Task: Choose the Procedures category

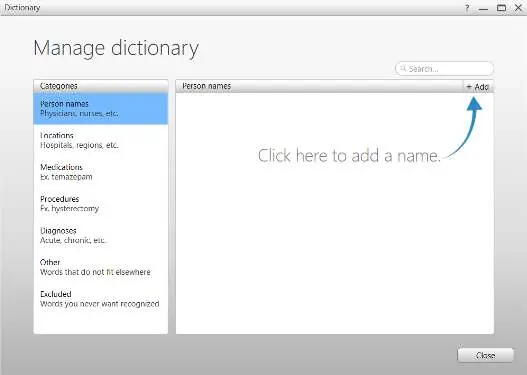Action: [100, 204]
